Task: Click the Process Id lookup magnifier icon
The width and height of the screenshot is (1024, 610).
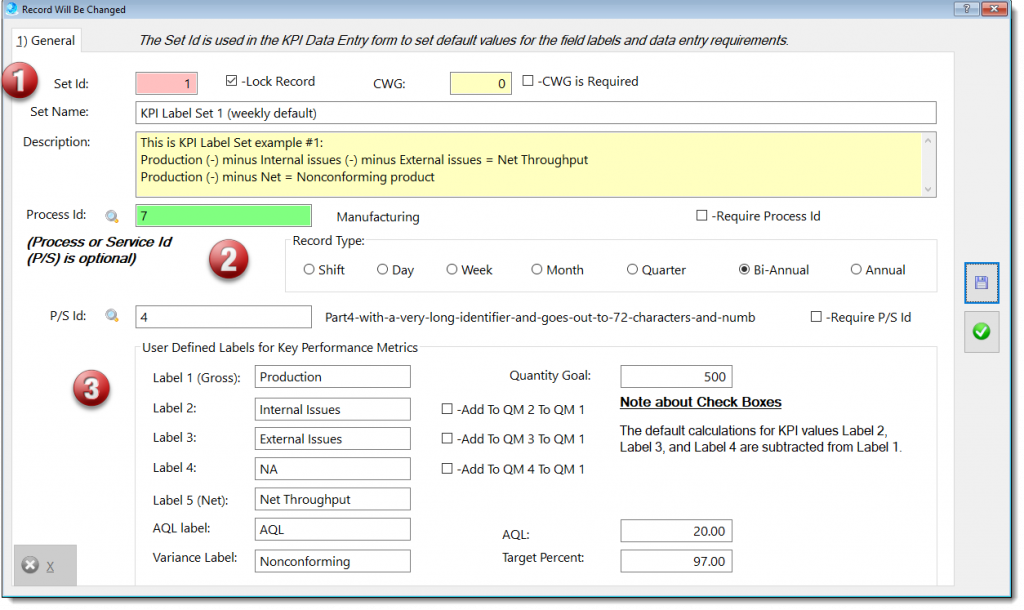Action: 112,216
